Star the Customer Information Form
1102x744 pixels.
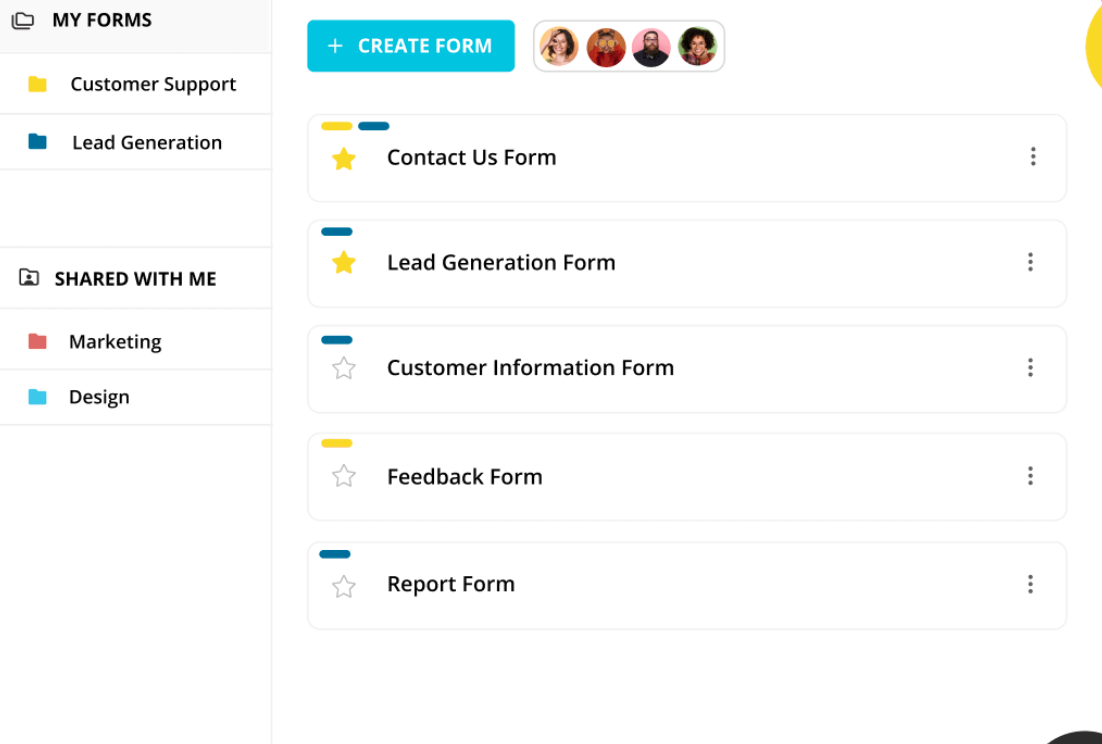click(344, 368)
